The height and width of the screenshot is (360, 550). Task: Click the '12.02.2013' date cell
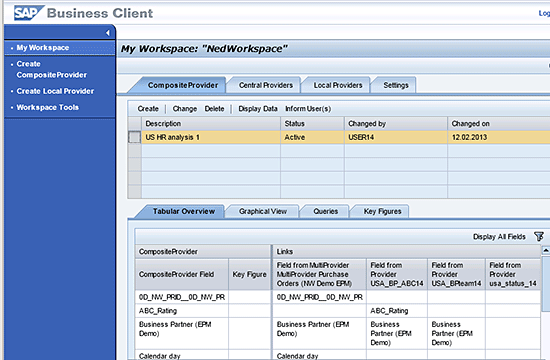(x=499, y=137)
